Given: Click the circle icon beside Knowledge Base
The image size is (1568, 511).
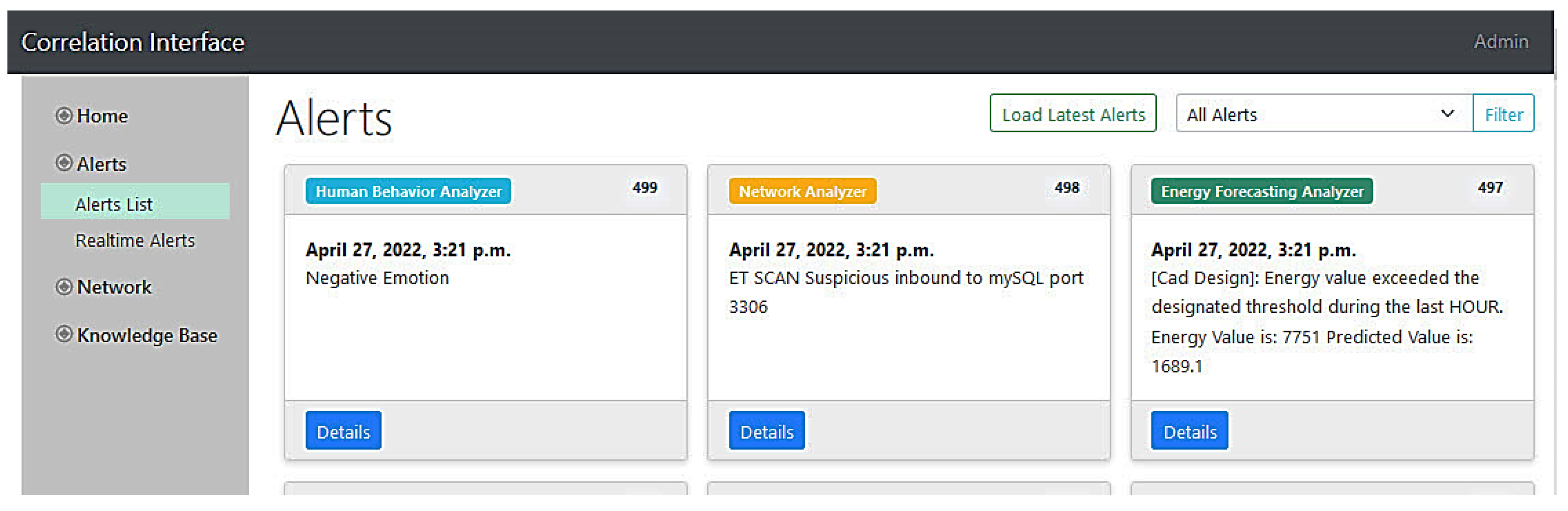Looking at the screenshot, I should point(64,334).
